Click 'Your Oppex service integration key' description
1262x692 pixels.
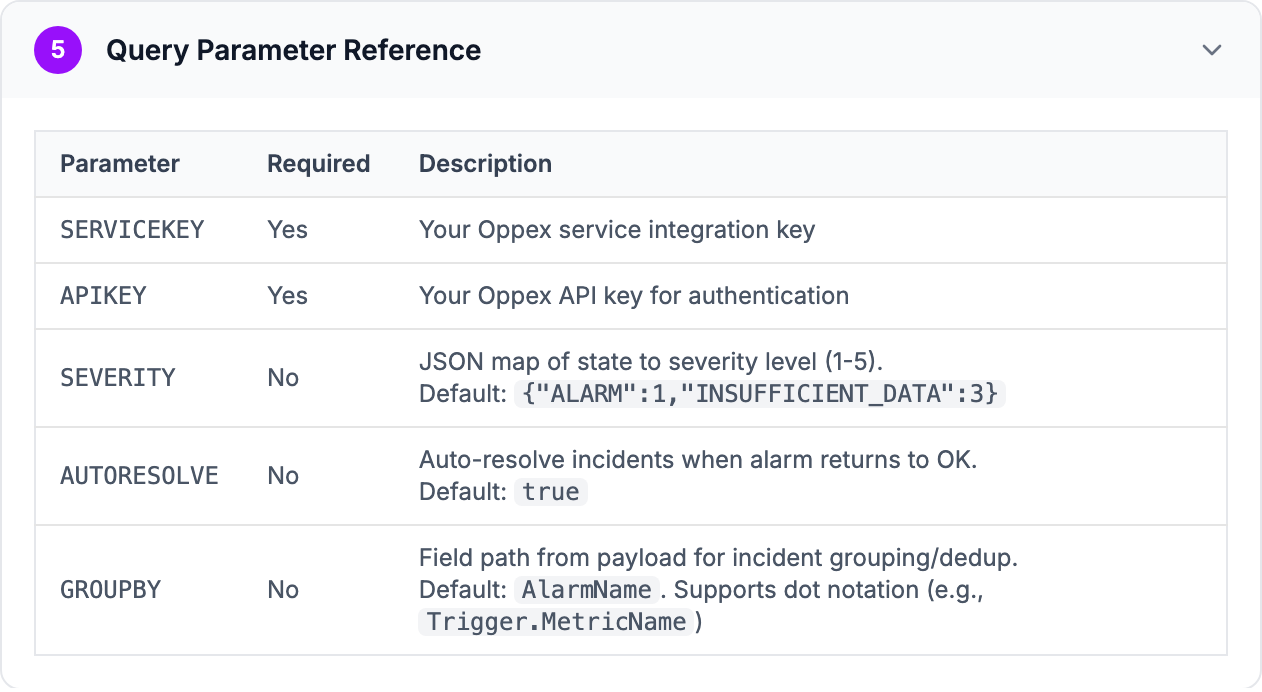[617, 230]
